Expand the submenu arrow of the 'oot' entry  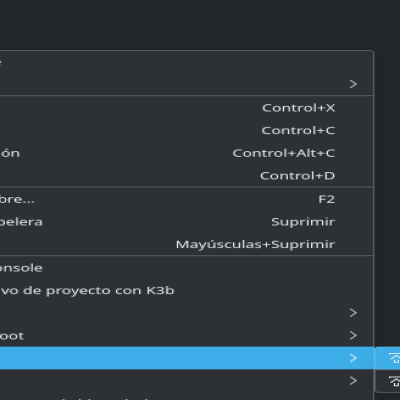point(353,335)
